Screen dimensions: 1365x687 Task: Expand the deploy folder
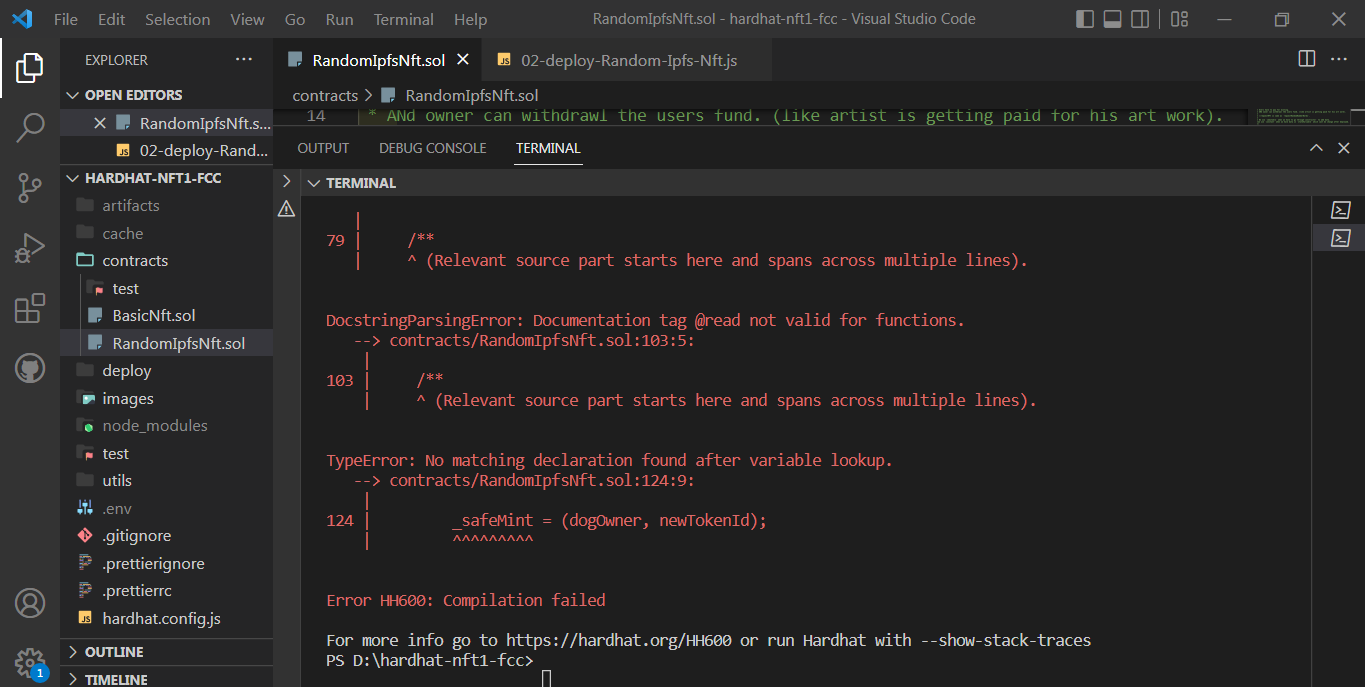click(127, 370)
